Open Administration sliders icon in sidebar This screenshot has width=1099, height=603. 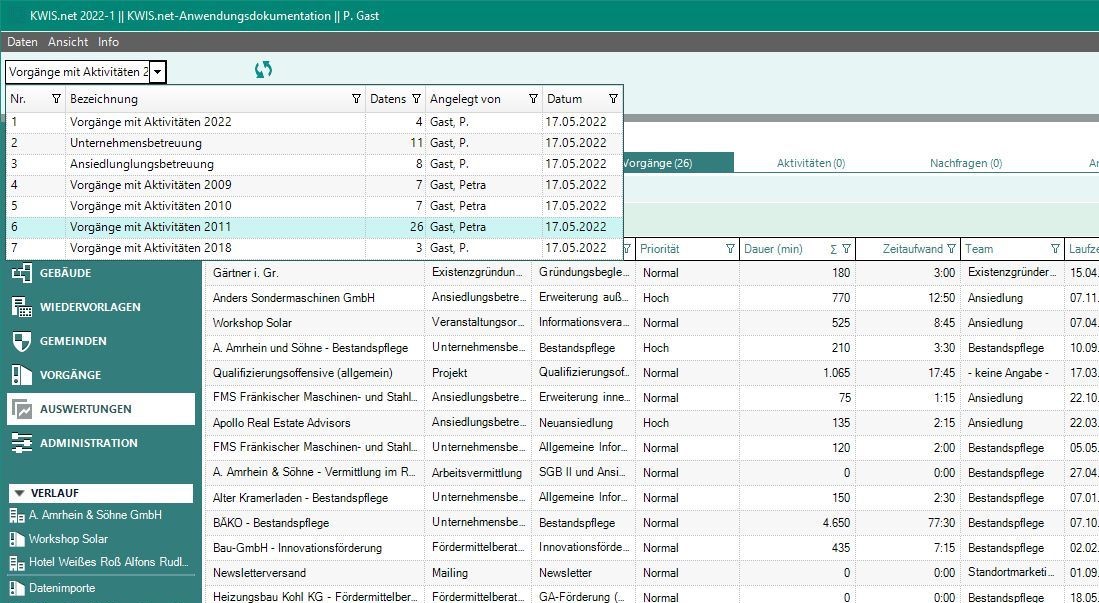22,442
